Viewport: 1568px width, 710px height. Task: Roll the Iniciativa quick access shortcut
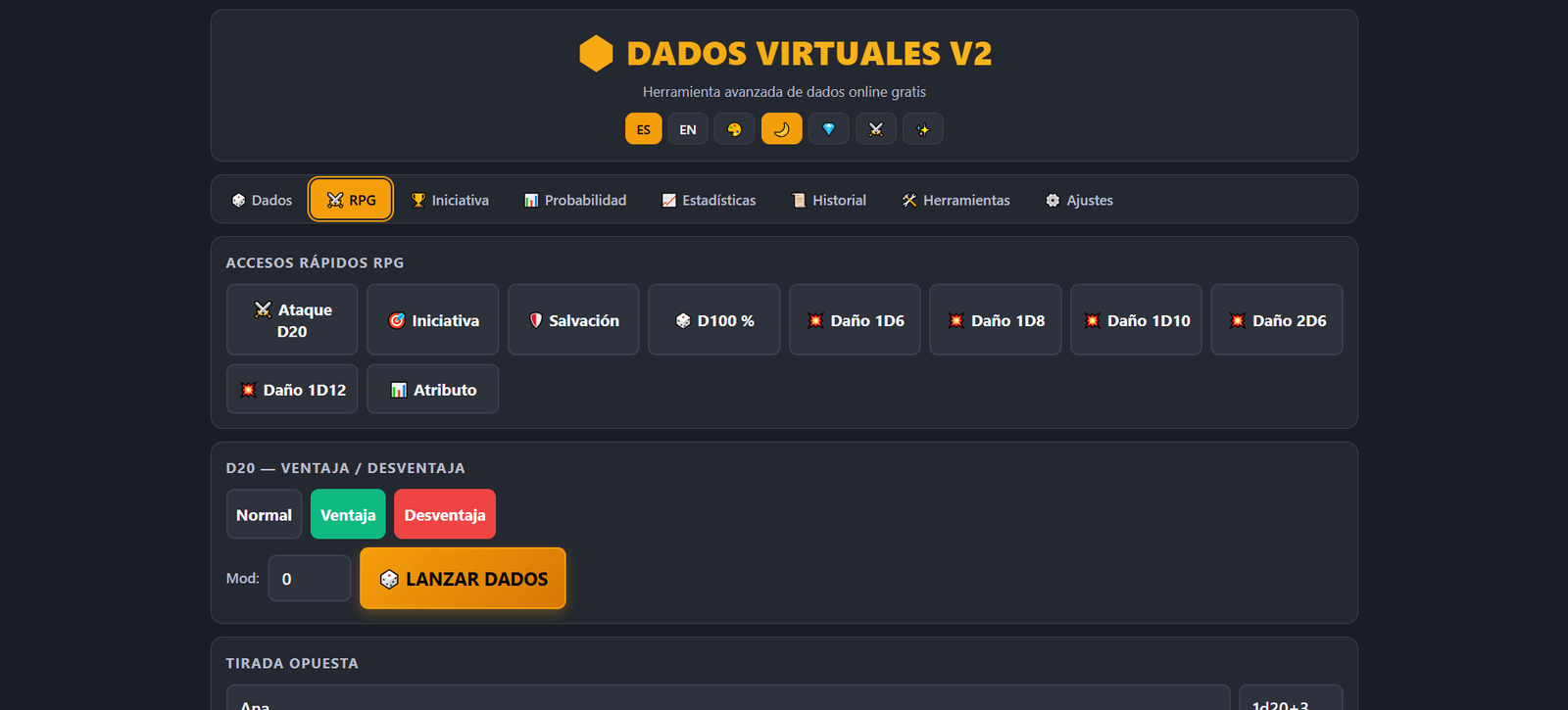(x=433, y=320)
